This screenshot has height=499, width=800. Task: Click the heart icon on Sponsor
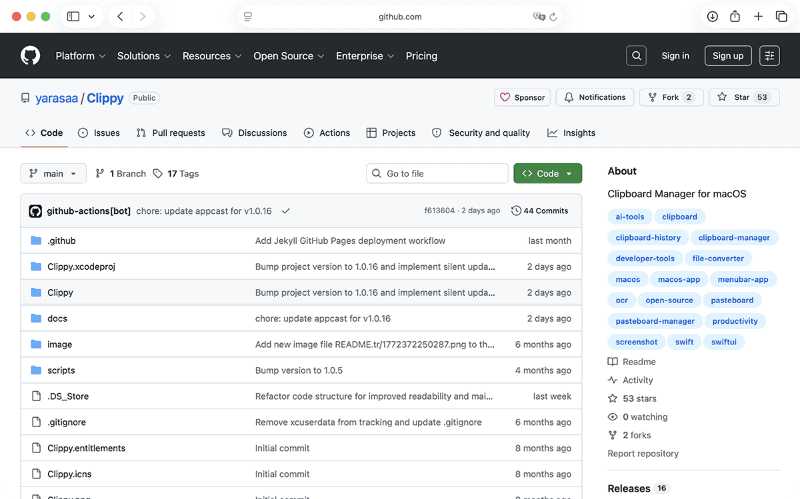pos(505,97)
